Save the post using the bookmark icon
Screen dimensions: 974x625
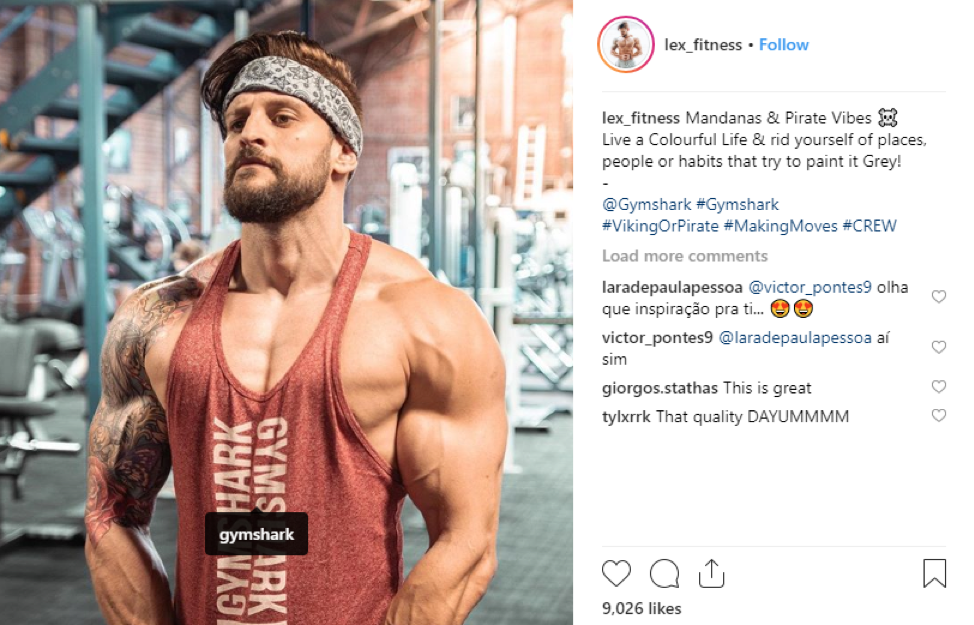tap(933, 572)
